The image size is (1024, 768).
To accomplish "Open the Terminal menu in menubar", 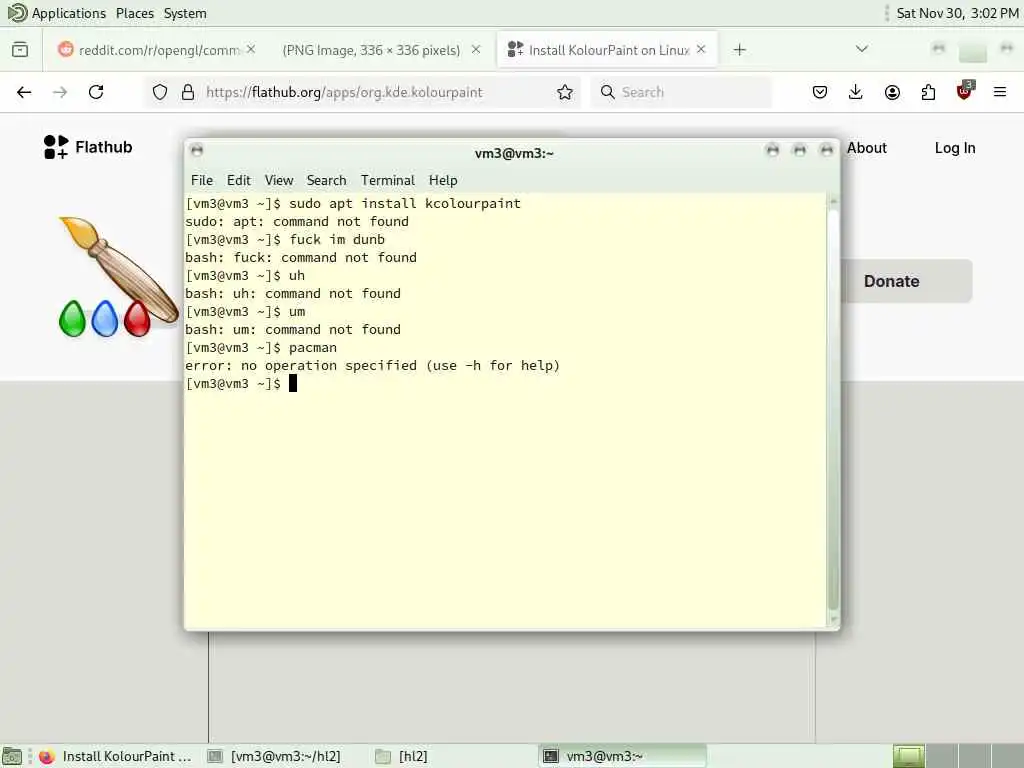I will pos(388,180).
